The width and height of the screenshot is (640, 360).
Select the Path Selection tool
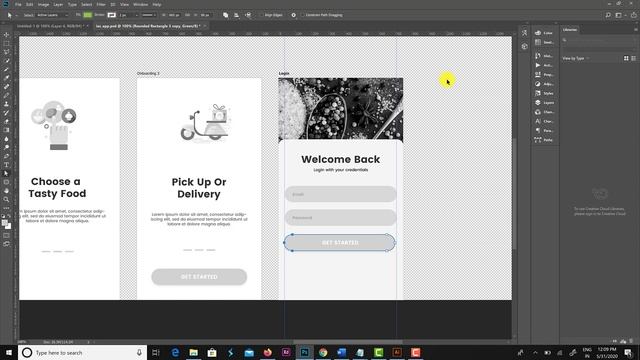(x=6, y=173)
